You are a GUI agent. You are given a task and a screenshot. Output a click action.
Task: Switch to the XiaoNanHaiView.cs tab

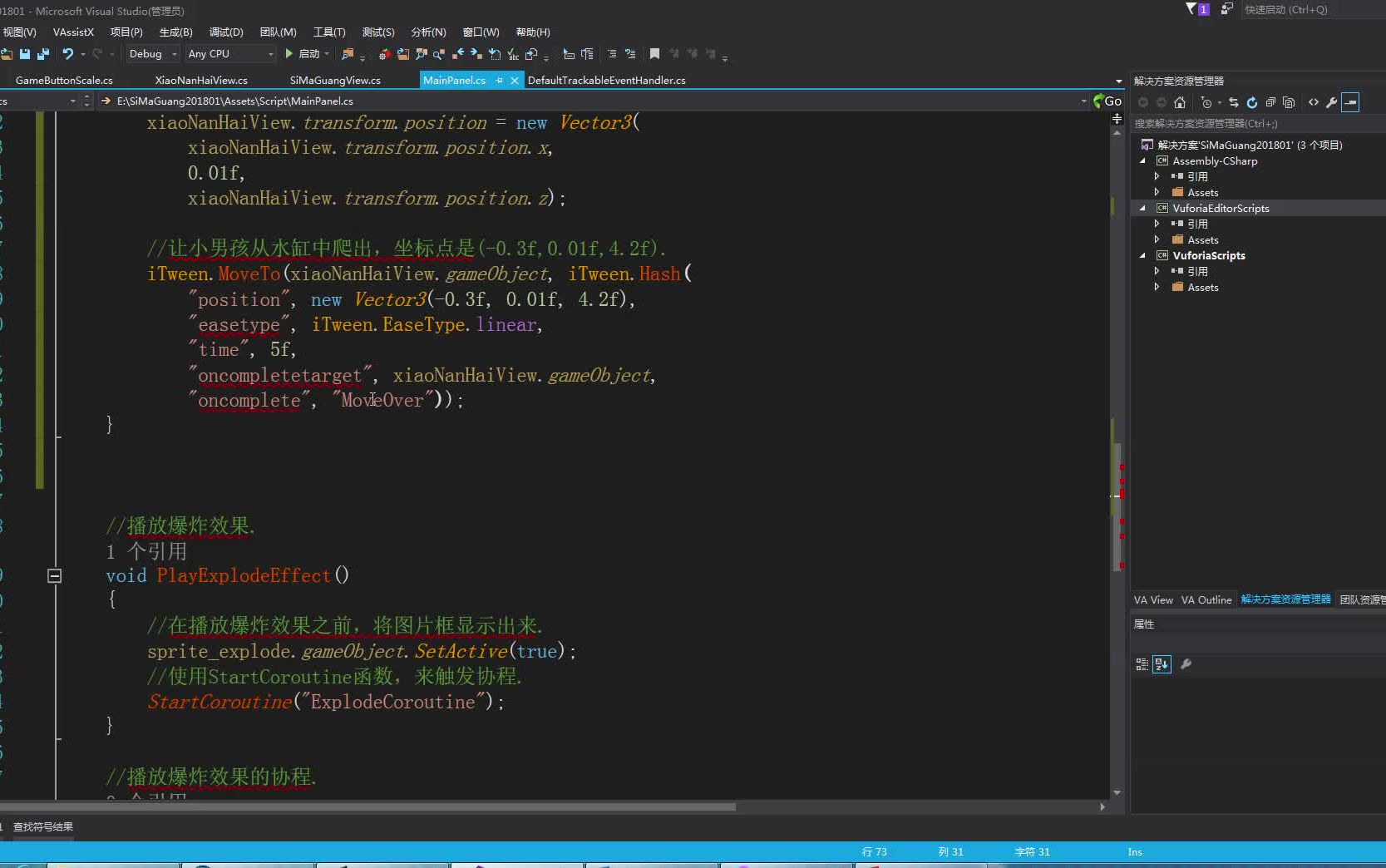click(x=201, y=81)
